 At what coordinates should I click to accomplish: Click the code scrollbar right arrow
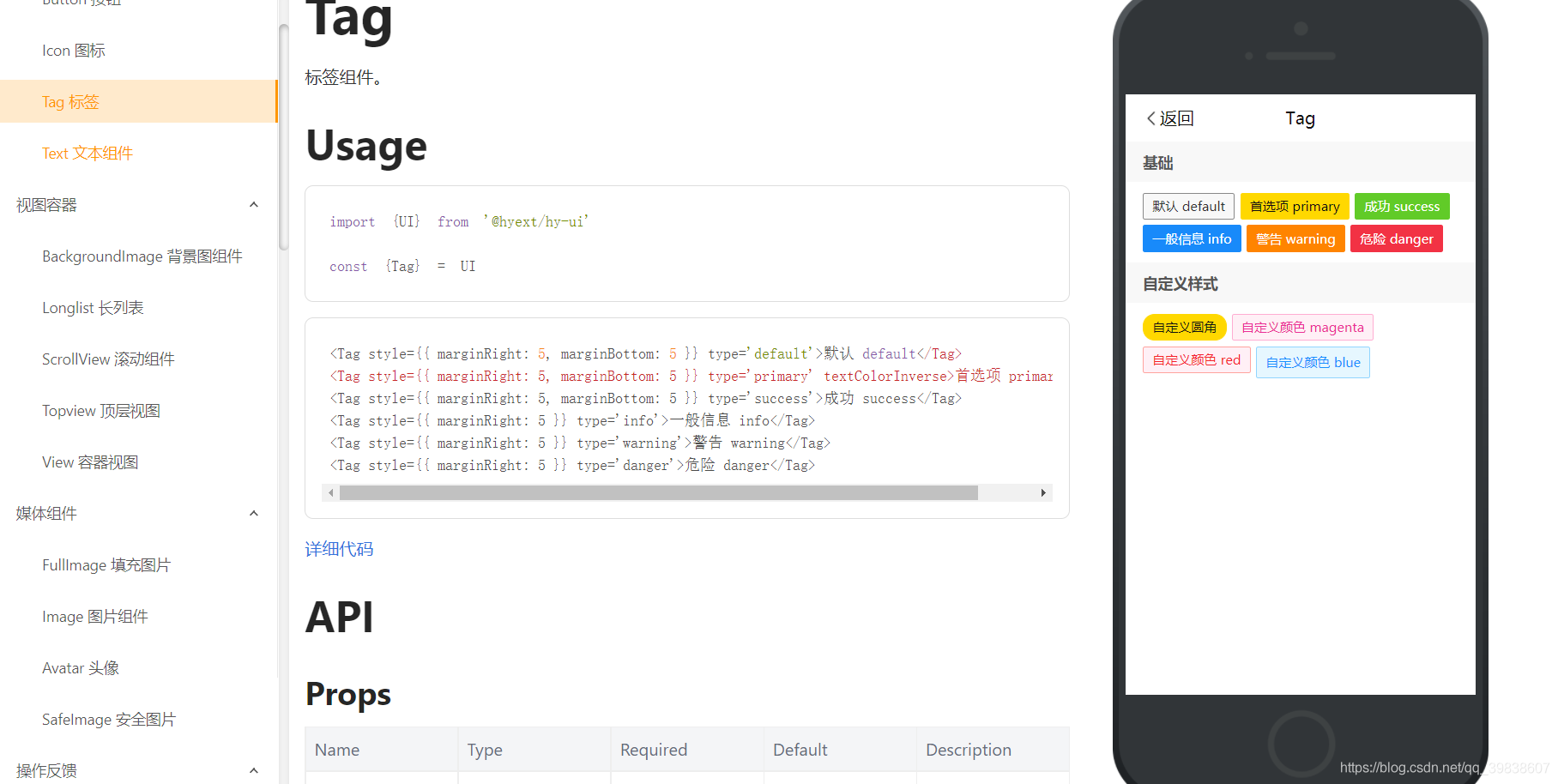1043,493
